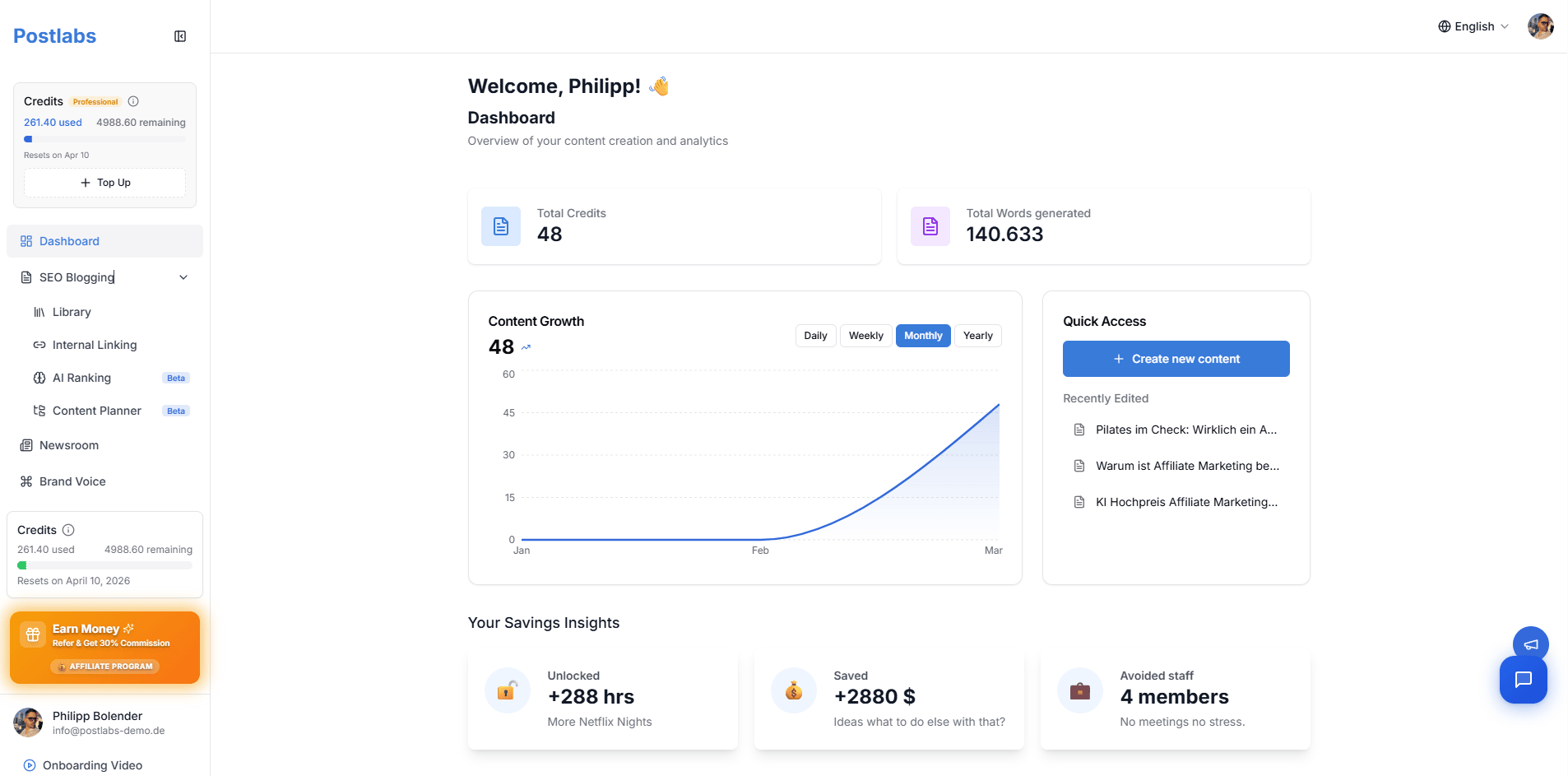Click the AI Ranking sidebar icon
The width and height of the screenshot is (1568, 776).
pyautogui.click(x=40, y=378)
